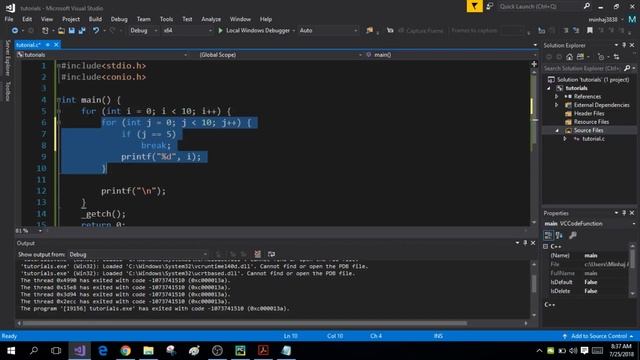Image resolution: width=640 pixels, height=360 pixels.
Task: Toggle Word Wrap icon in Output panel
Action: pos(271,254)
